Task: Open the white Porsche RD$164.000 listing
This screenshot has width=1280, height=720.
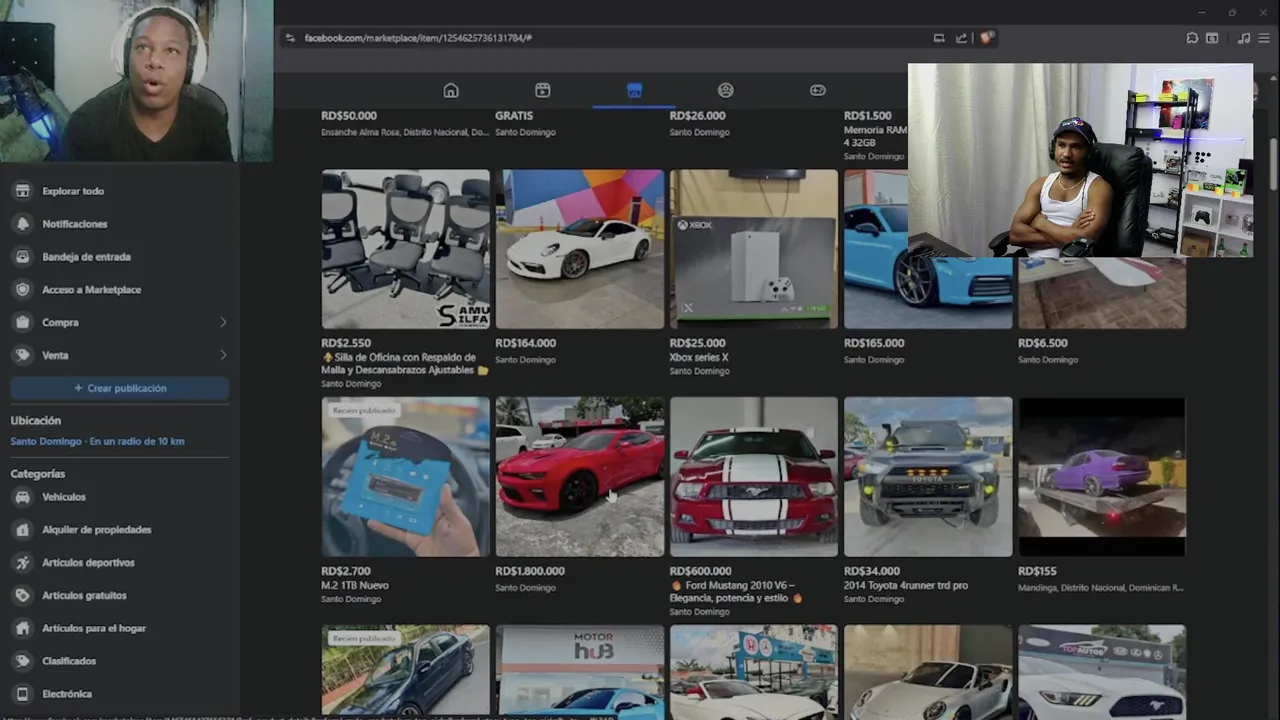Action: pos(579,249)
